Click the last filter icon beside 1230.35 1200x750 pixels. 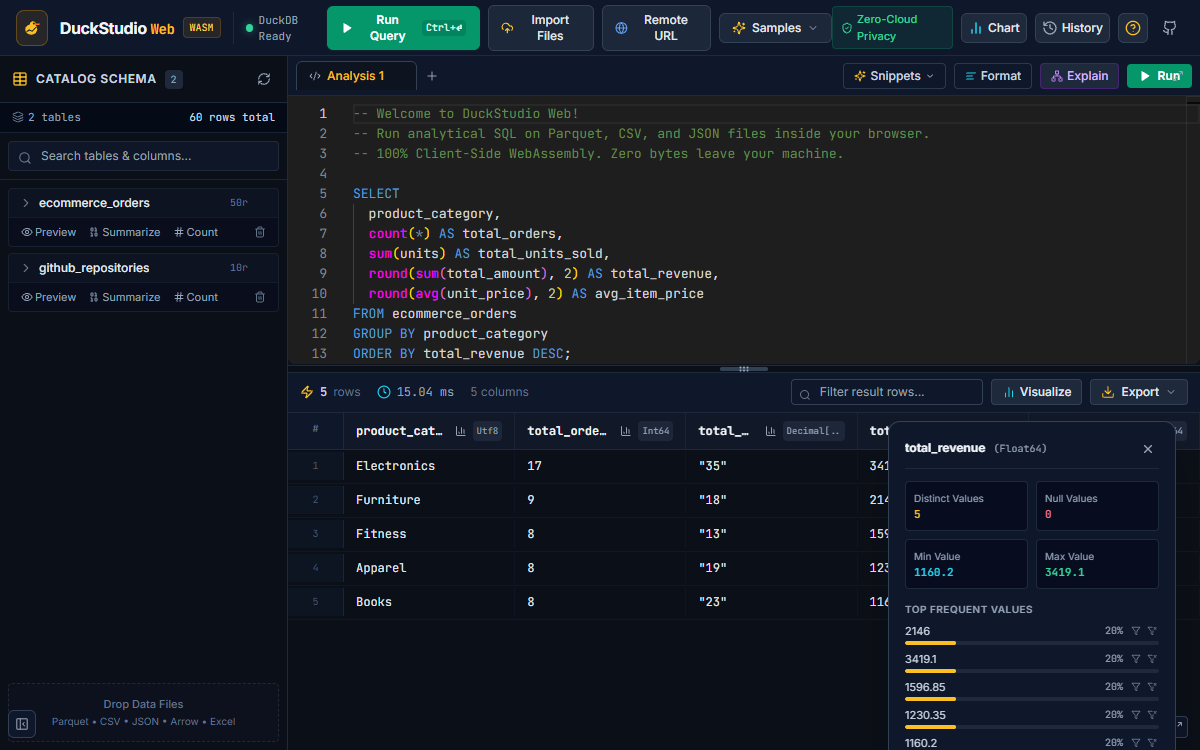click(x=1152, y=715)
